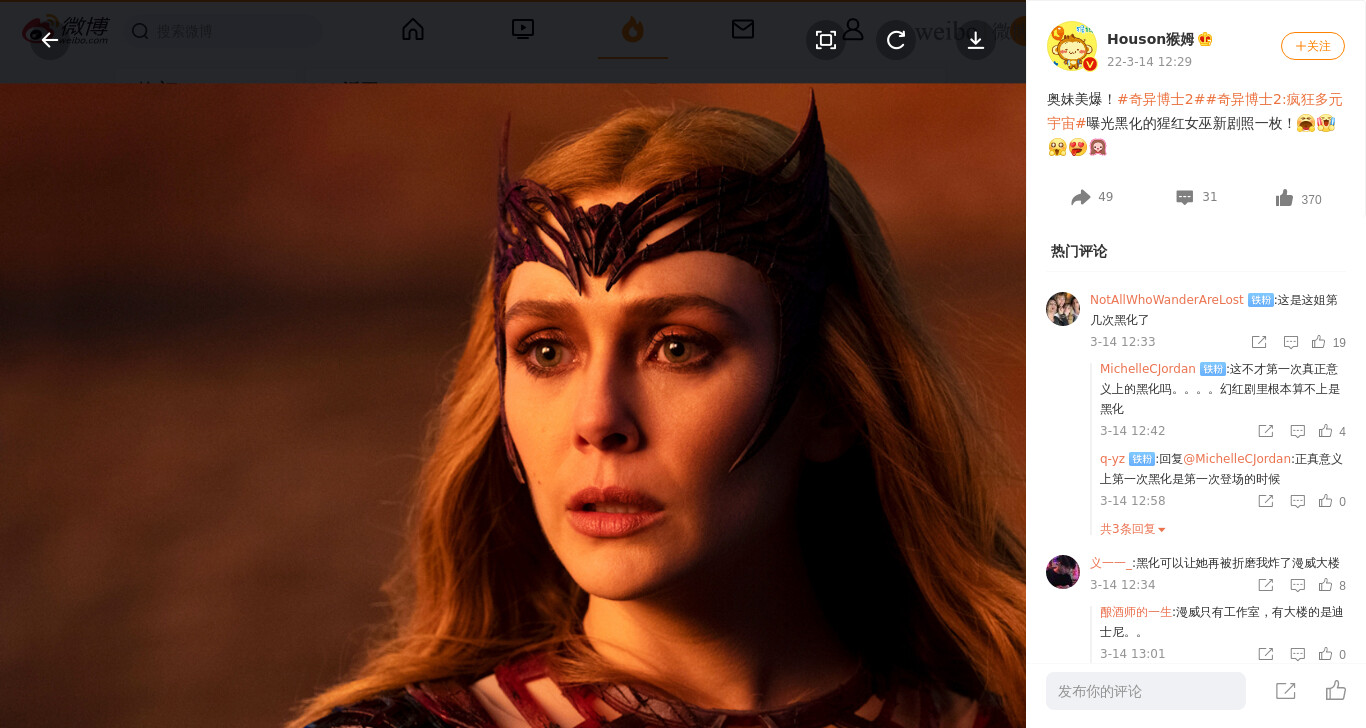Open @MichelleCJordan mention in q-yz reply
Viewport: 1366px width, 728px height.
(x=1237, y=459)
